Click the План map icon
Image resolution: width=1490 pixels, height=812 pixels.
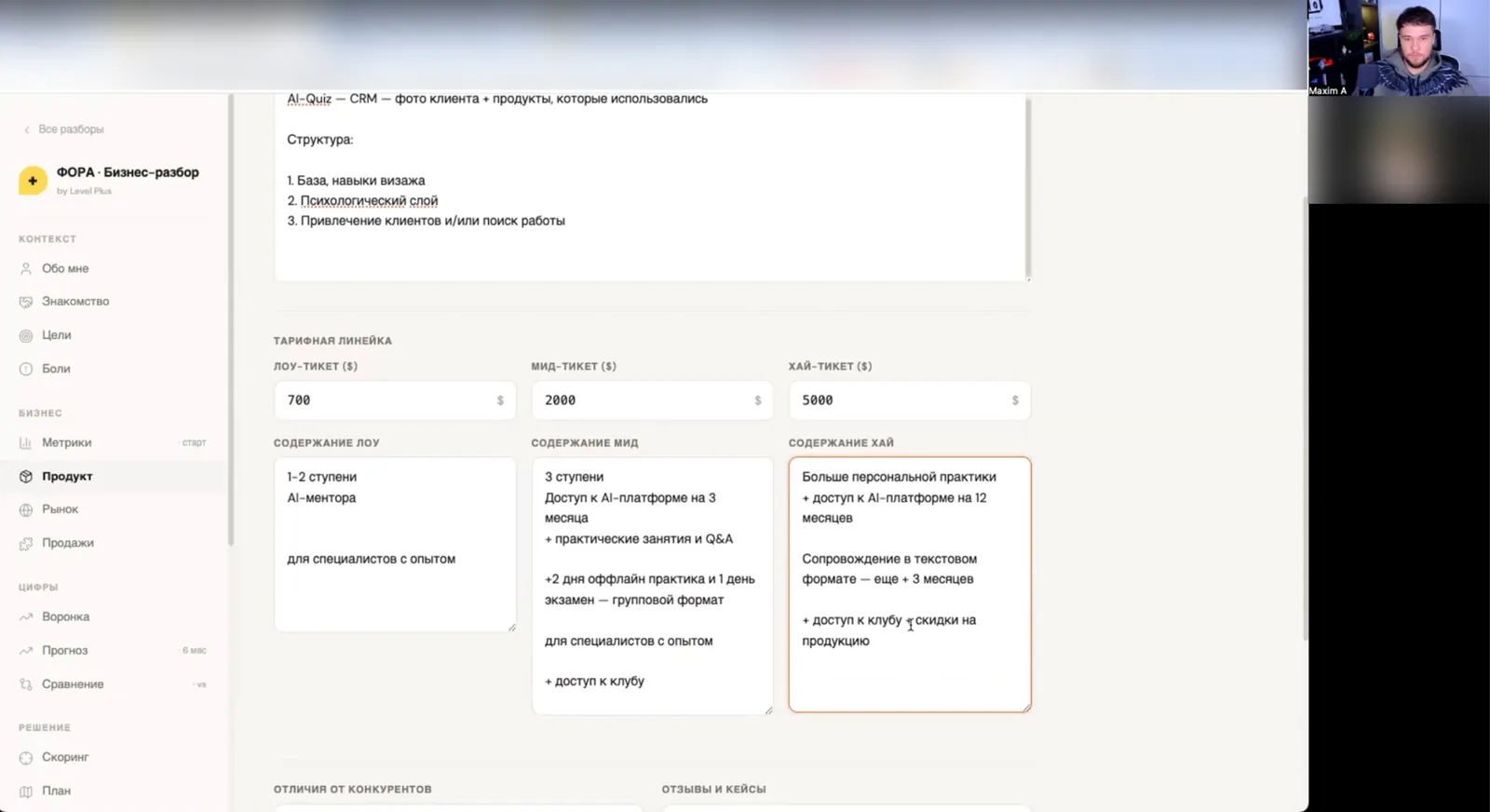coord(26,791)
